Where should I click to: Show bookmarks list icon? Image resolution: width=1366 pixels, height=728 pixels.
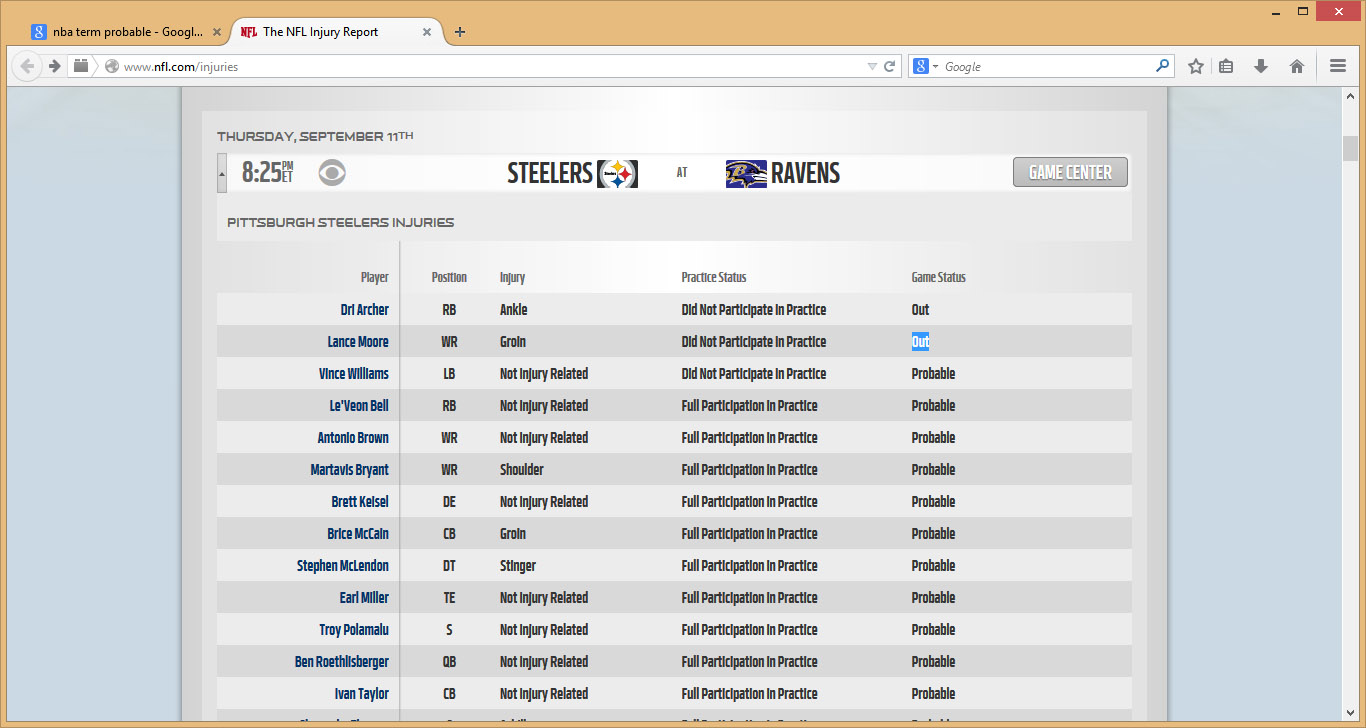[1226, 66]
